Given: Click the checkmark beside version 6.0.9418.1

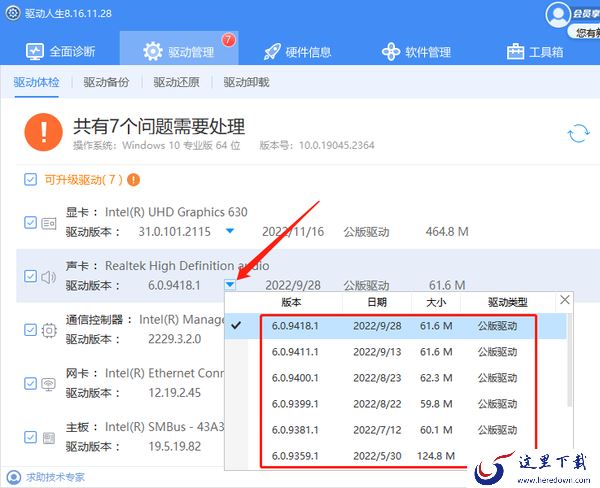Looking at the screenshot, I should (236, 325).
